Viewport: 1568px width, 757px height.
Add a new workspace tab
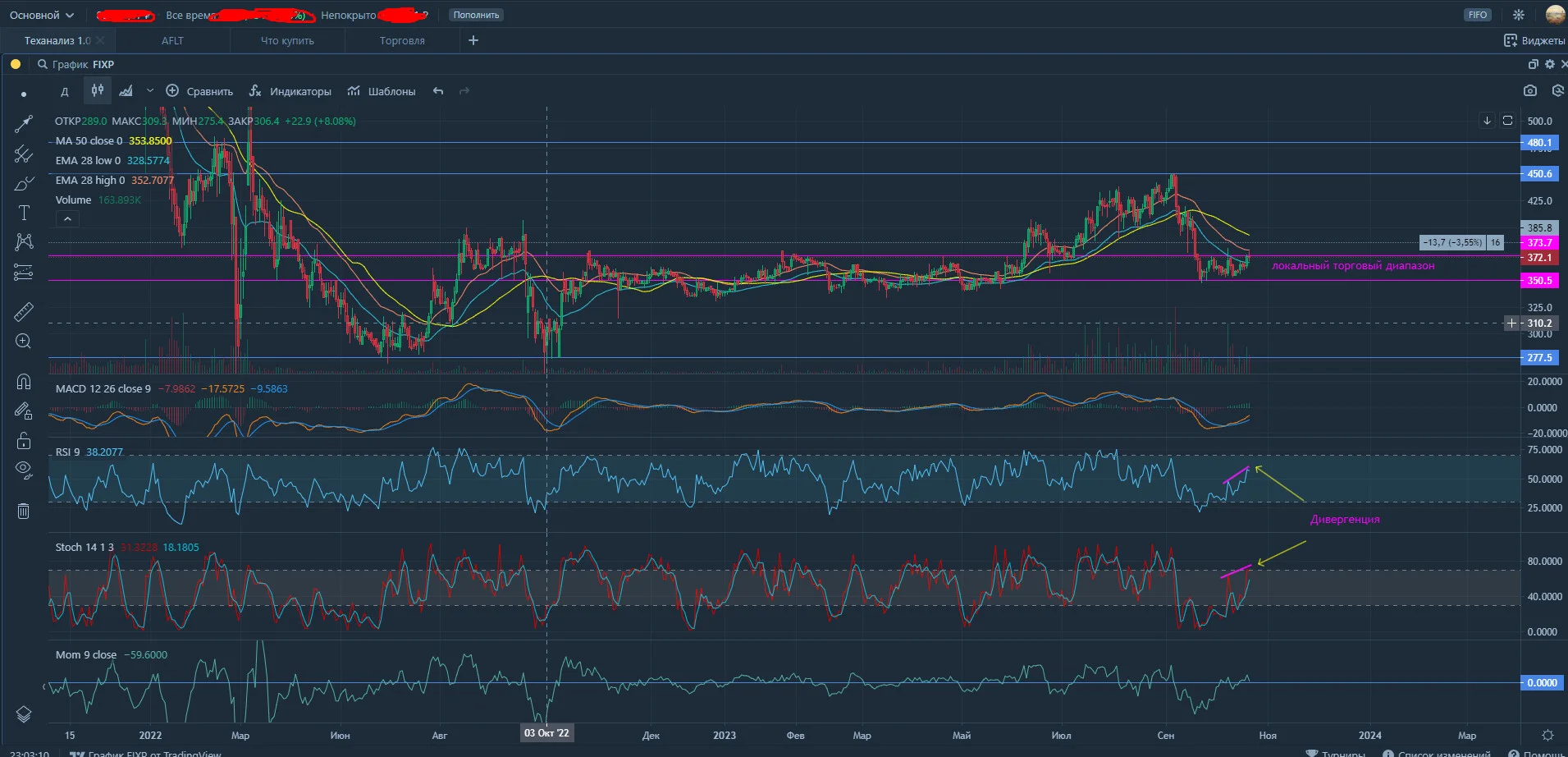tap(473, 40)
